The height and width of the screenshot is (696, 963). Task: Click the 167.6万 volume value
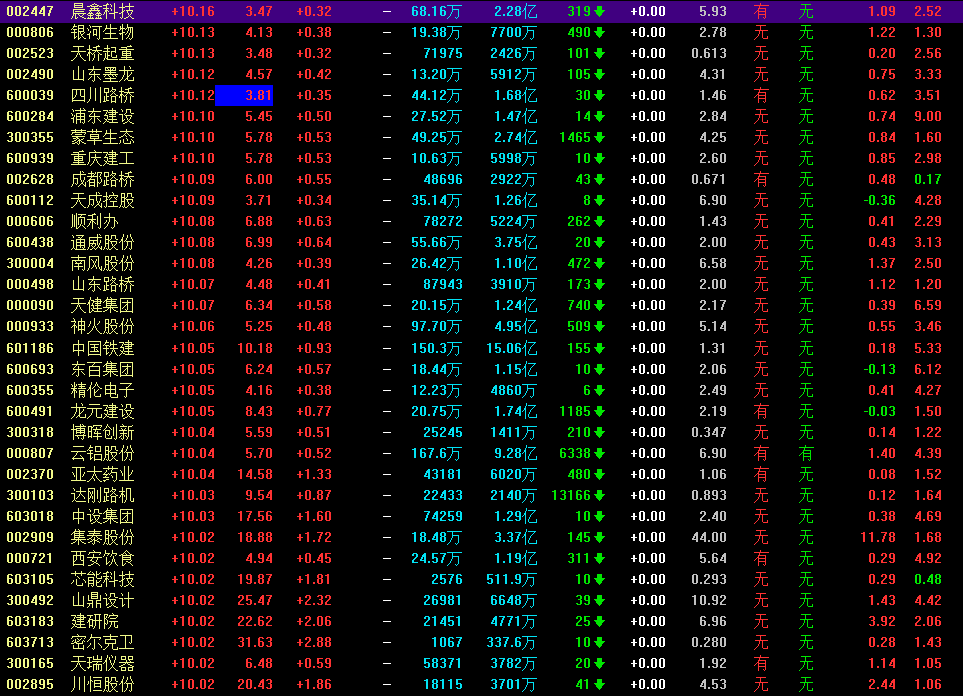click(436, 453)
